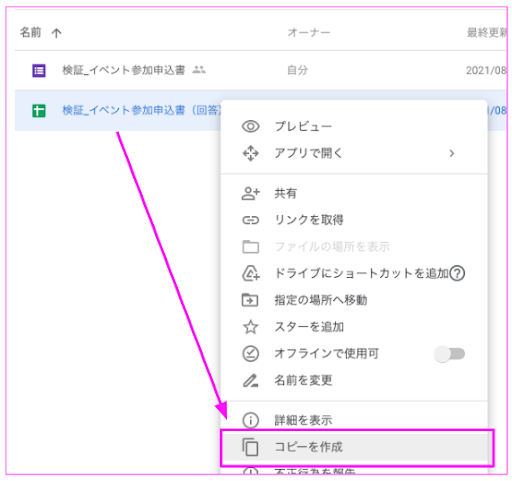Screen dimensions: 512x481
Task: Click the pencil icon for 名前を変更
Action: point(250,380)
